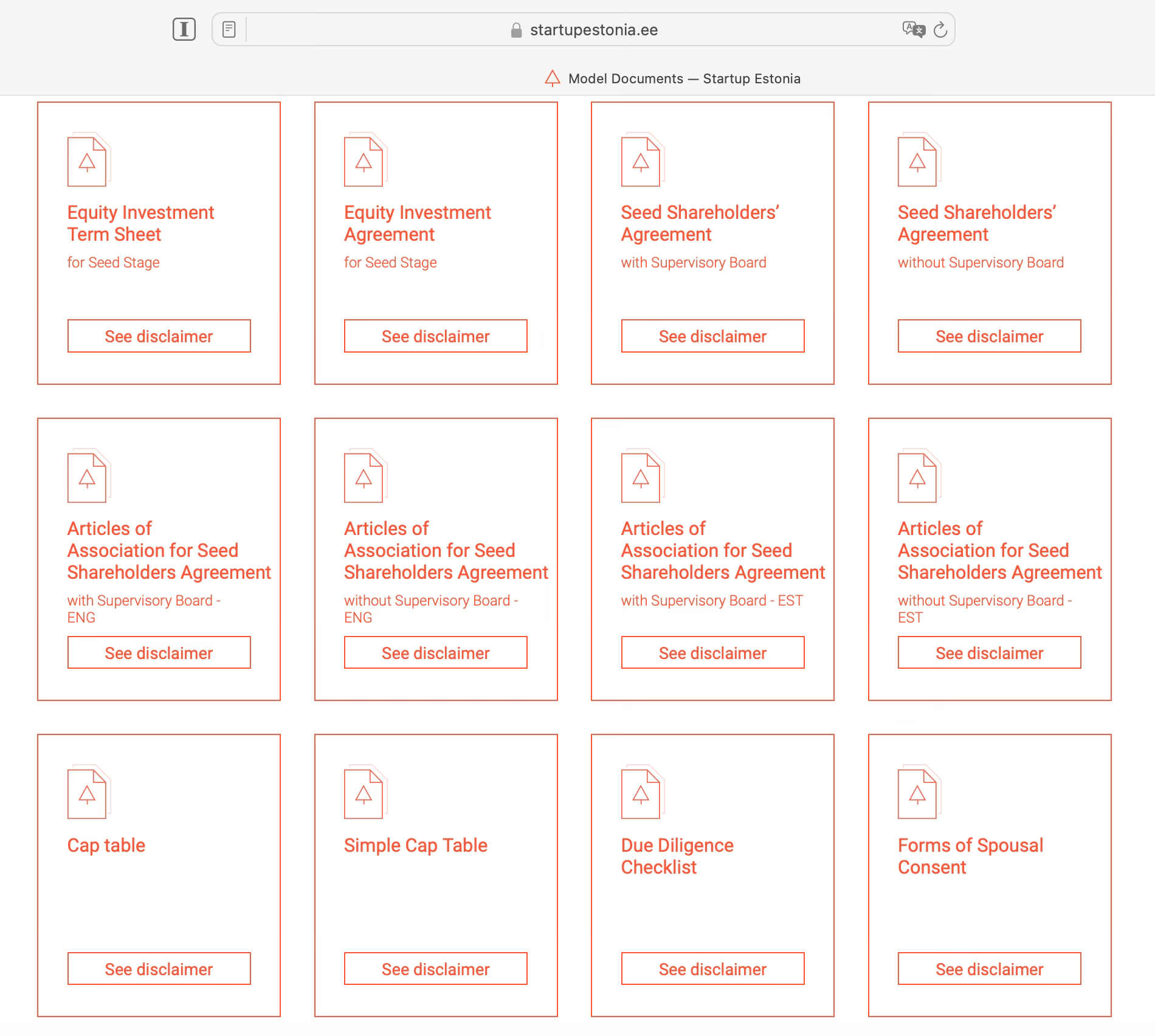
Task: See disclaimer for Forms of Spousal Consent
Action: [x=990, y=969]
